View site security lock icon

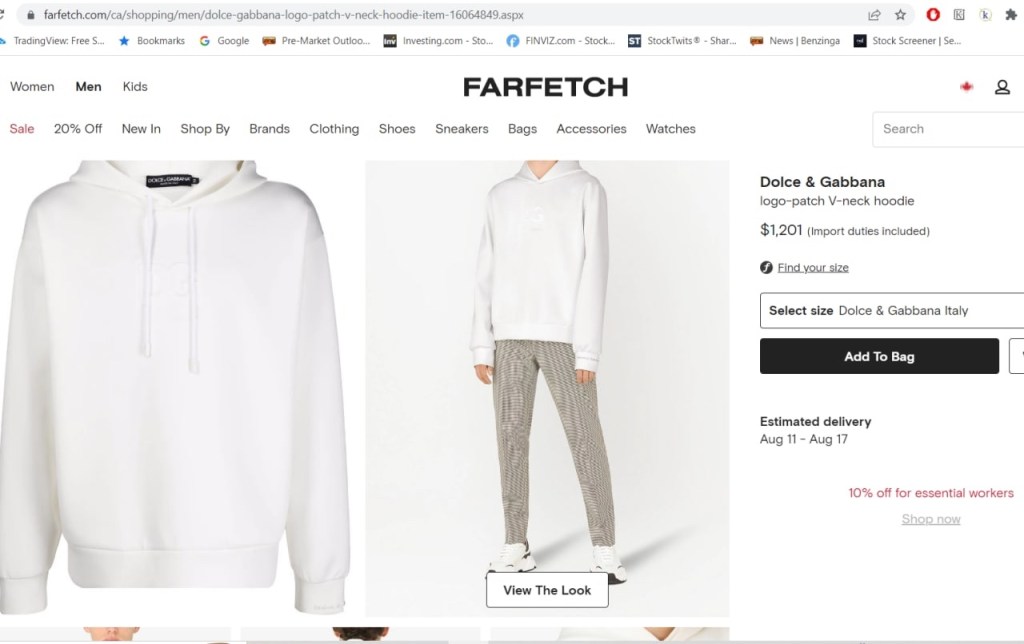(x=30, y=15)
